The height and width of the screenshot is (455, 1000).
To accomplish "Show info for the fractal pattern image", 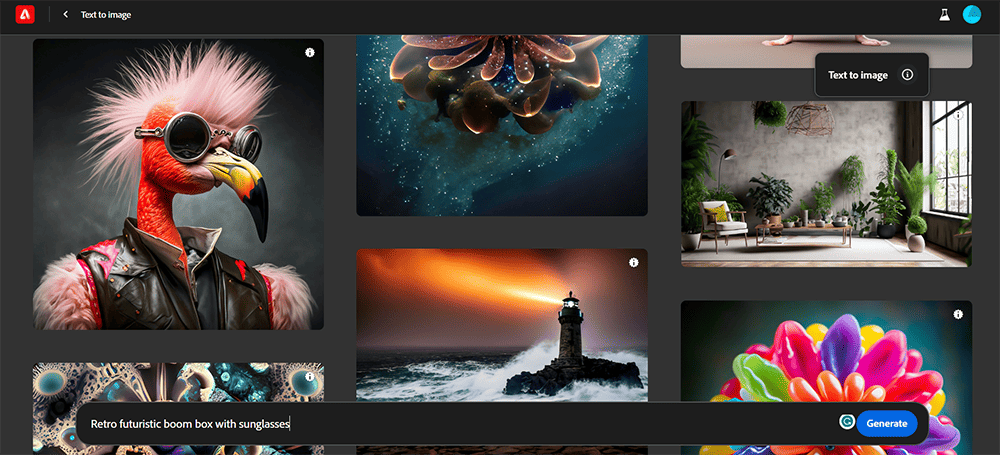I will [309, 377].
